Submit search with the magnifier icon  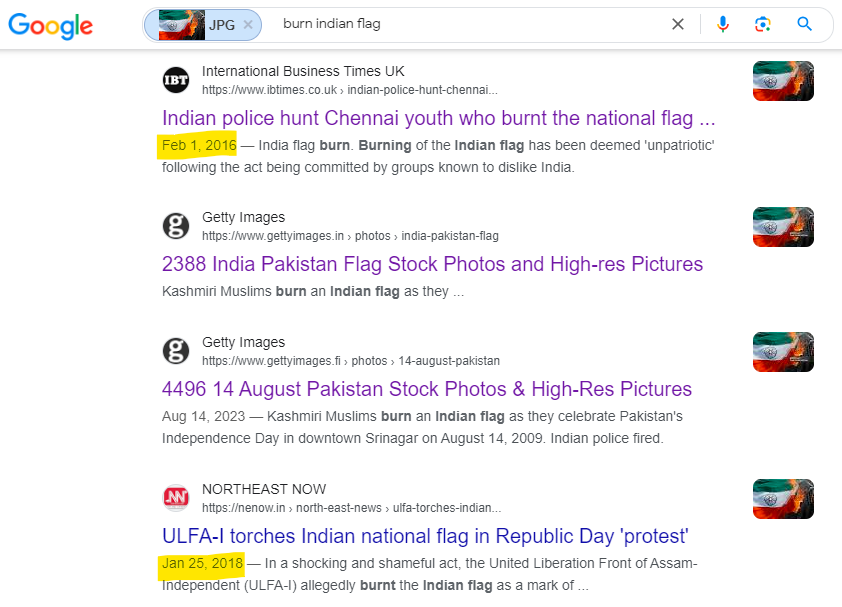(x=804, y=24)
